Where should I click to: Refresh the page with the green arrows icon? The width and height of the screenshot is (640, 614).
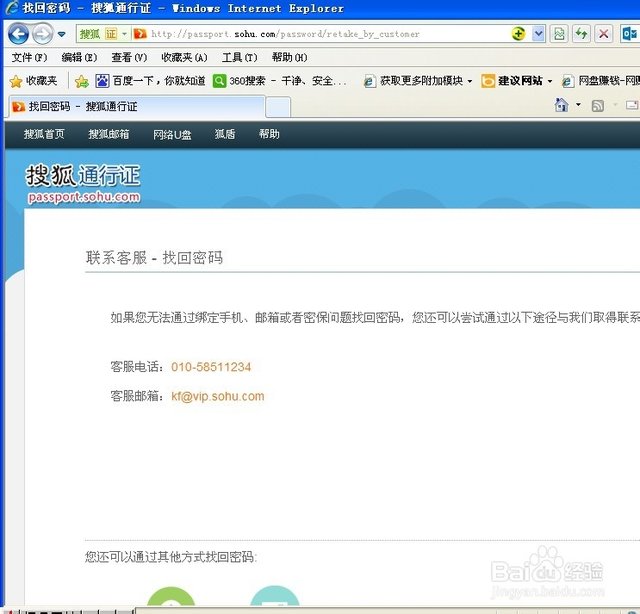(581, 34)
